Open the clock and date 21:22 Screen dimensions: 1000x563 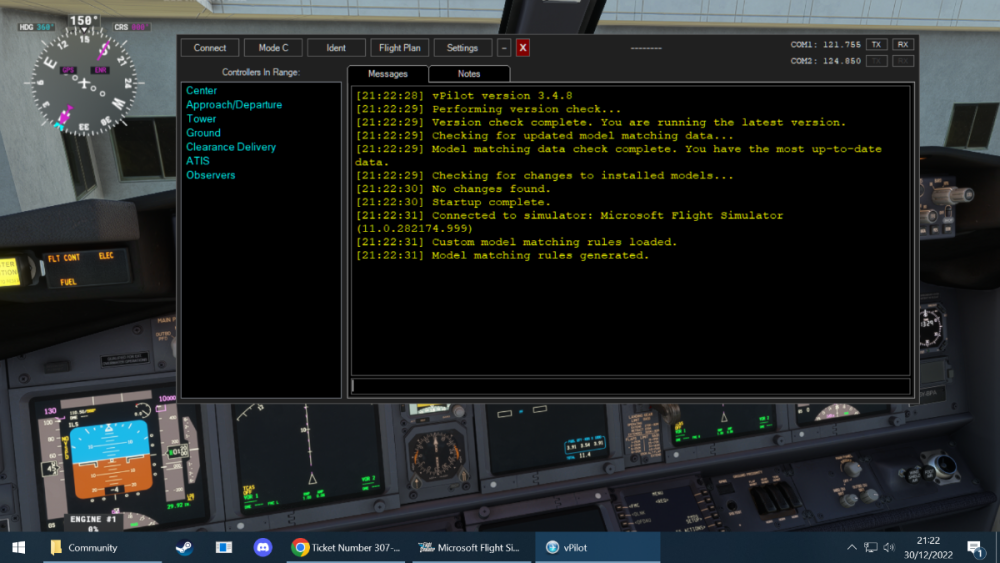[928, 548]
